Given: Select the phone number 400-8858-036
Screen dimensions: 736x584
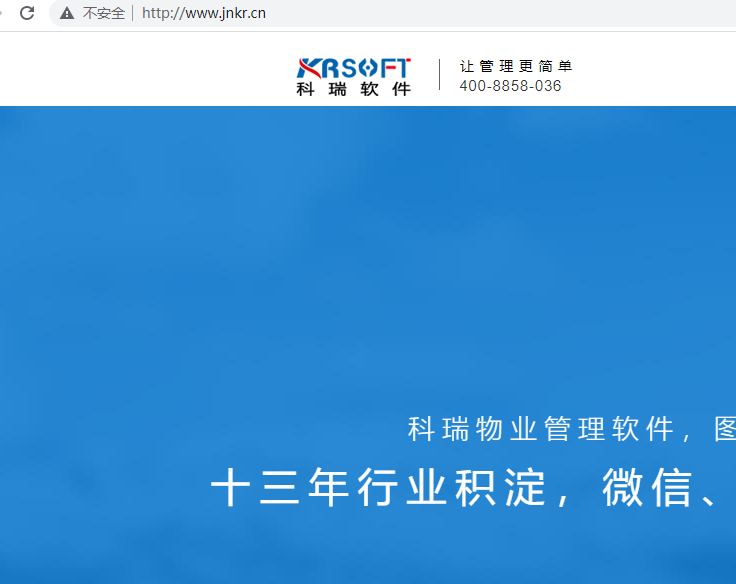Looking at the screenshot, I should (510, 86).
